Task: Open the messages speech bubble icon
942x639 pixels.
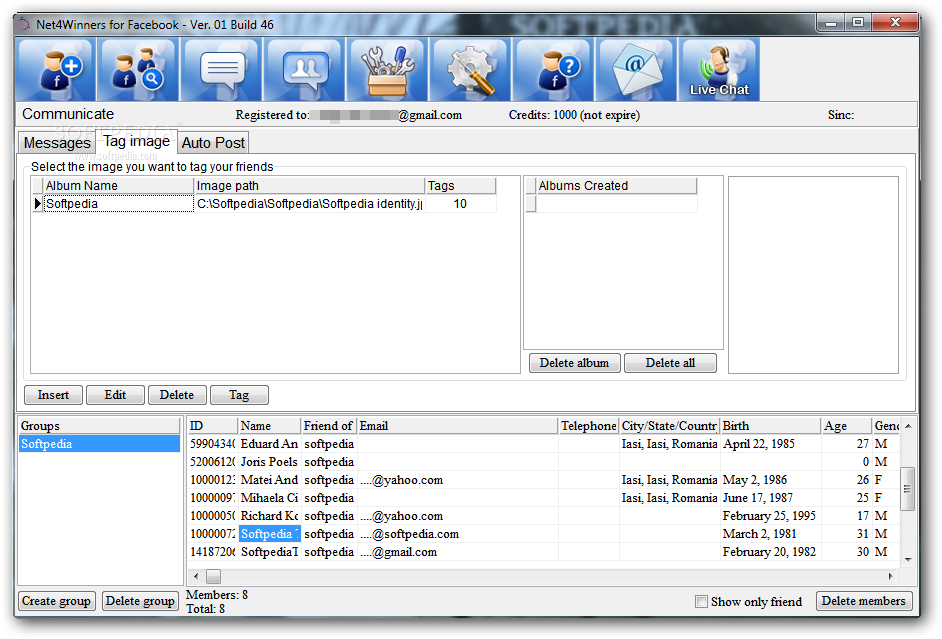Action: [221, 70]
